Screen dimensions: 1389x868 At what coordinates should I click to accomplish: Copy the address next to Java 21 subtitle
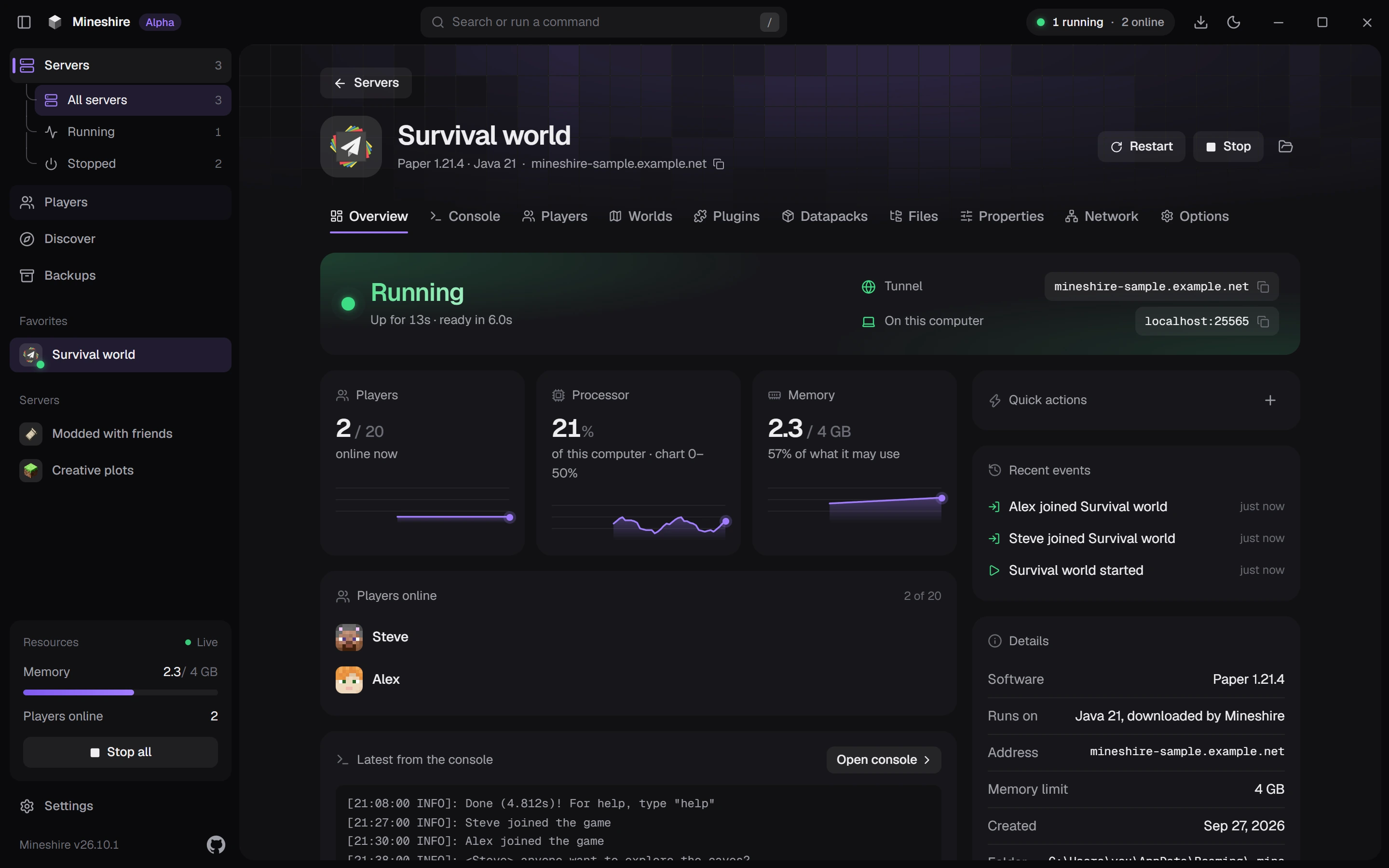pos(719,164)
